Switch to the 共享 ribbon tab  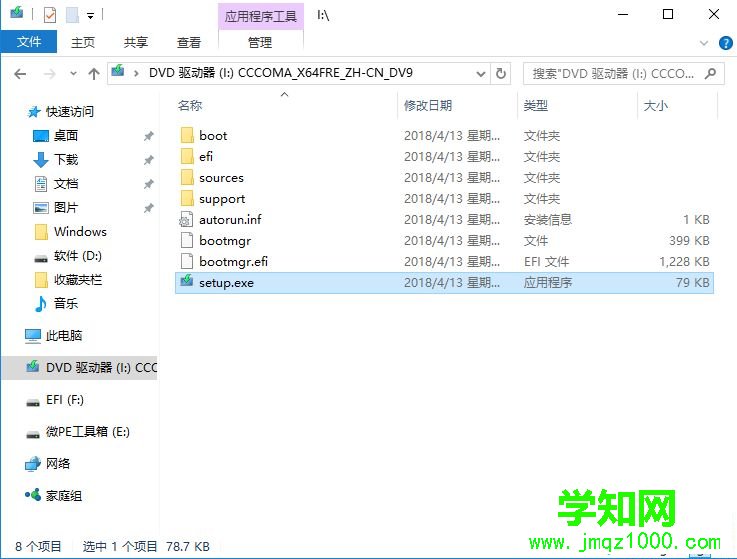tap(136, 42)
